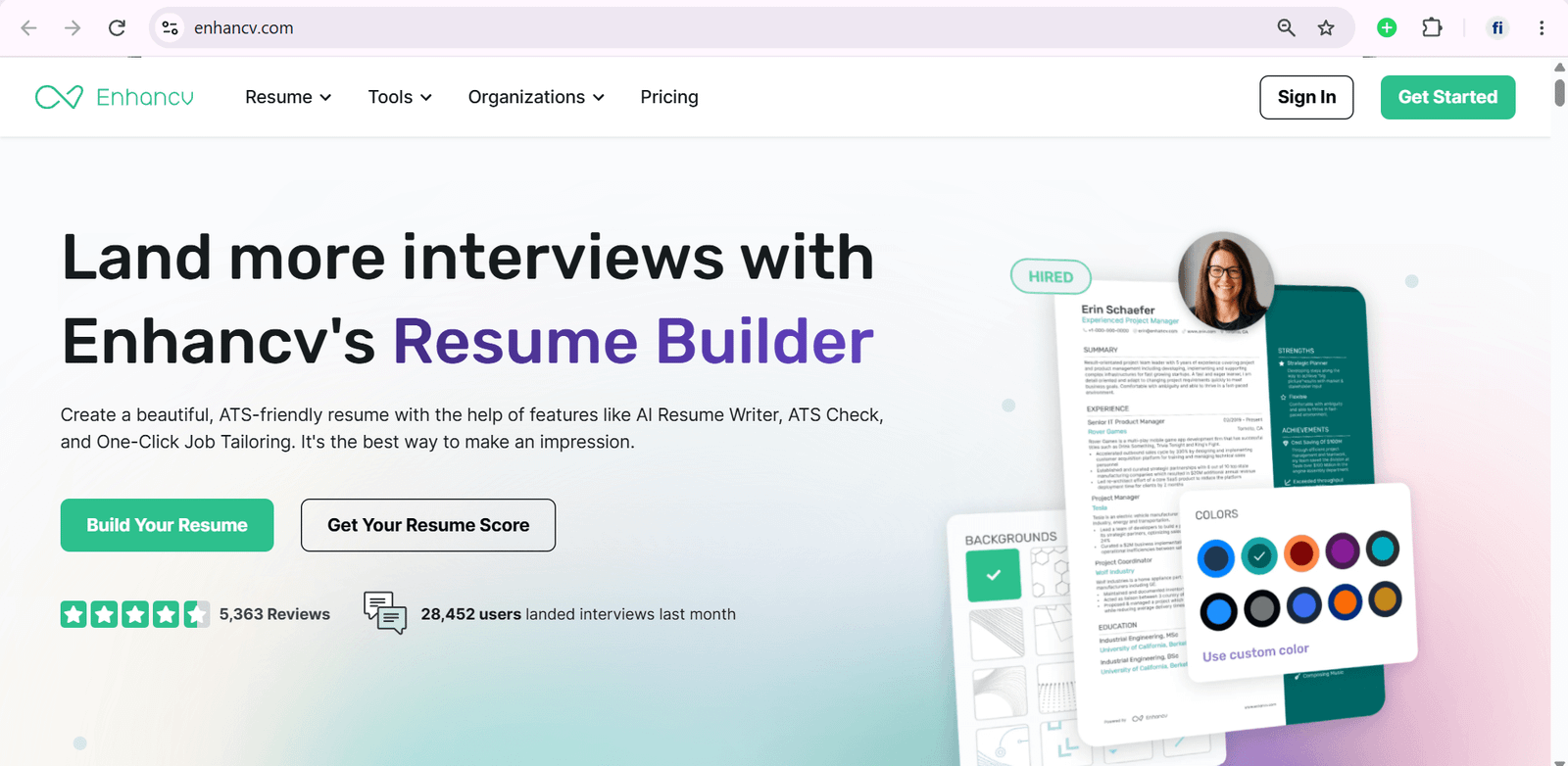Screen dimensions: 1568x766
Task: Pick the dark red orange-ringed color
Action: (x=1301, y=553)
